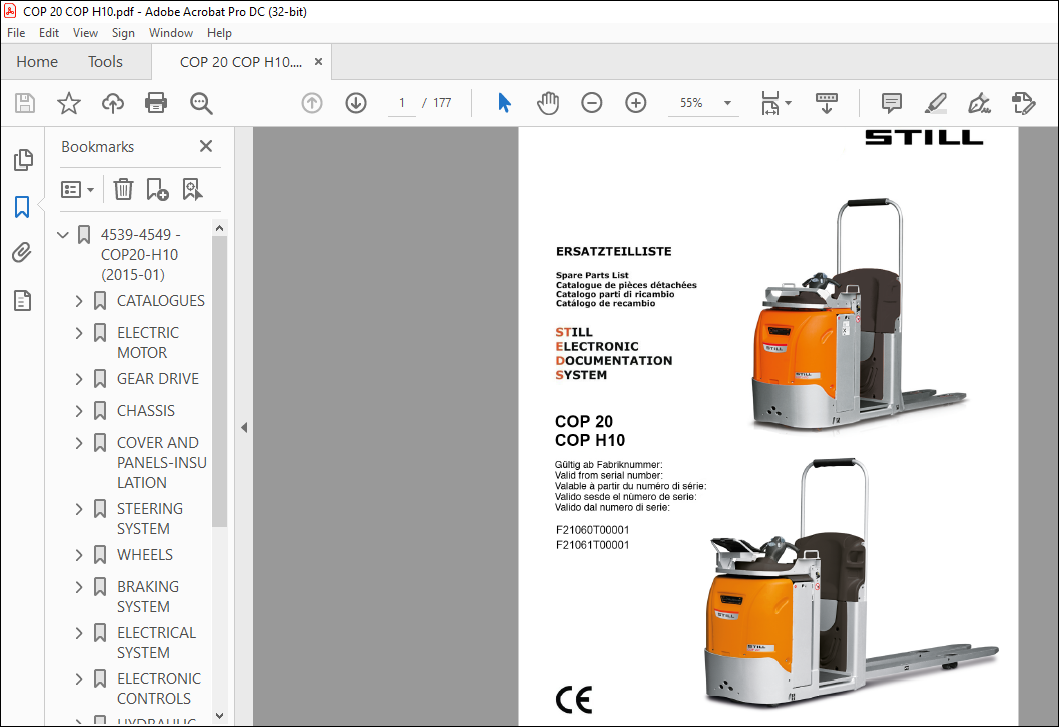The image size is (1059, 727).
Task: Close the COP 20 COP H10 tab
Action: pyautogui.click(x=318, y=61)
